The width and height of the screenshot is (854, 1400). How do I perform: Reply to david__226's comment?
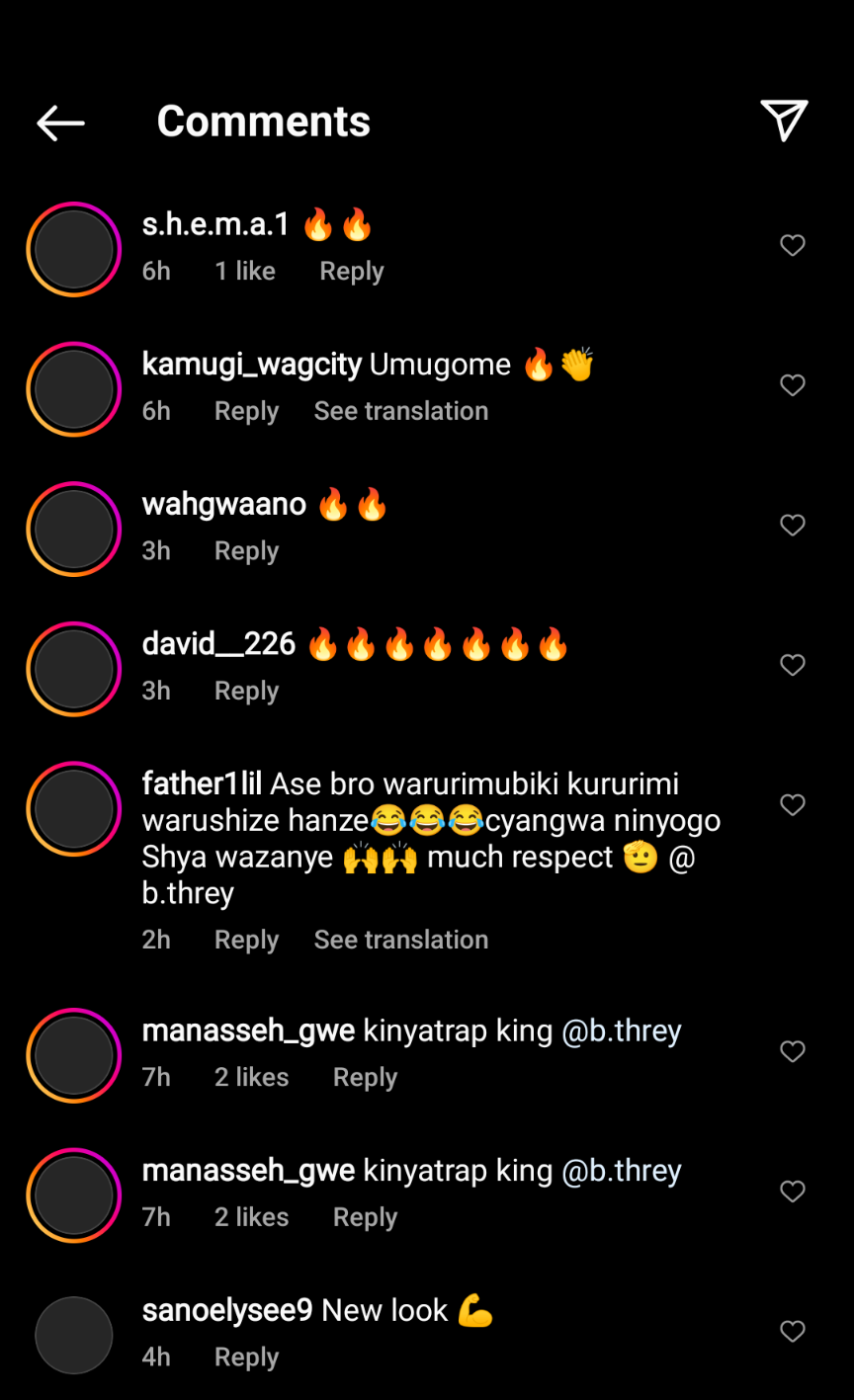[246, 691]
